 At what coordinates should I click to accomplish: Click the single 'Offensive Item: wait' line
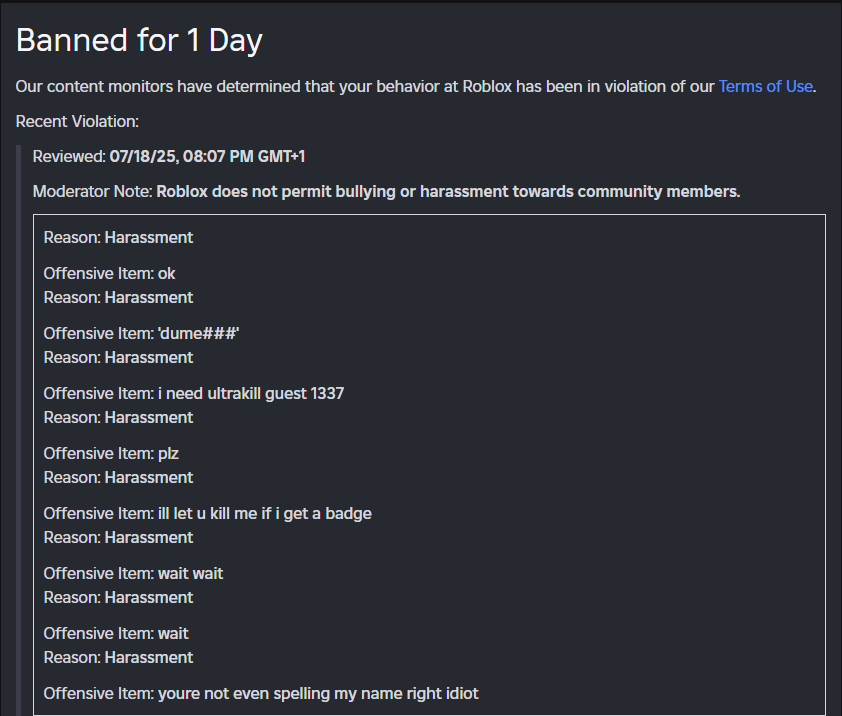[x=116, y=633]
